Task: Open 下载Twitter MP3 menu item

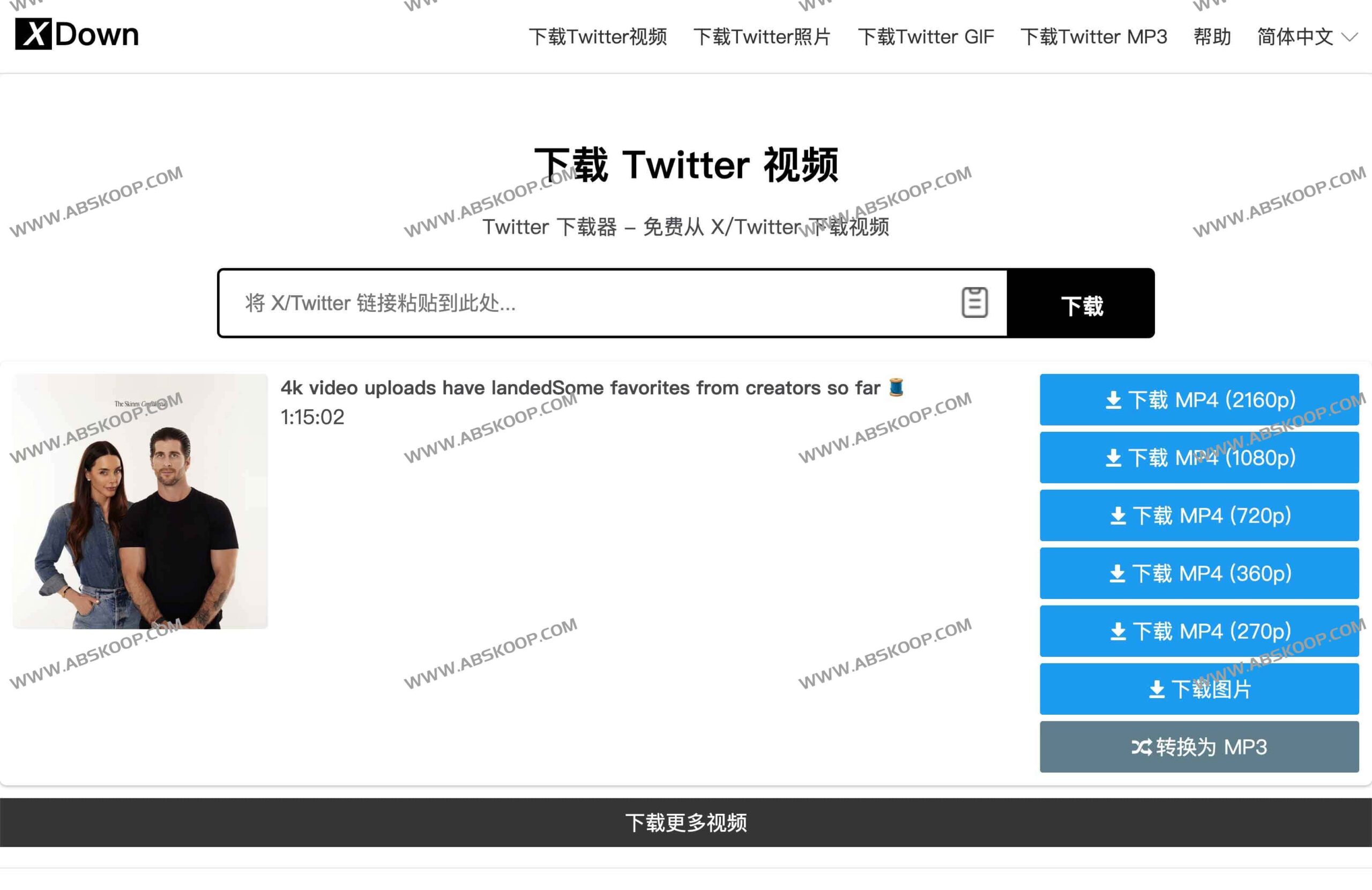Action: click(x=1093, y=36)
